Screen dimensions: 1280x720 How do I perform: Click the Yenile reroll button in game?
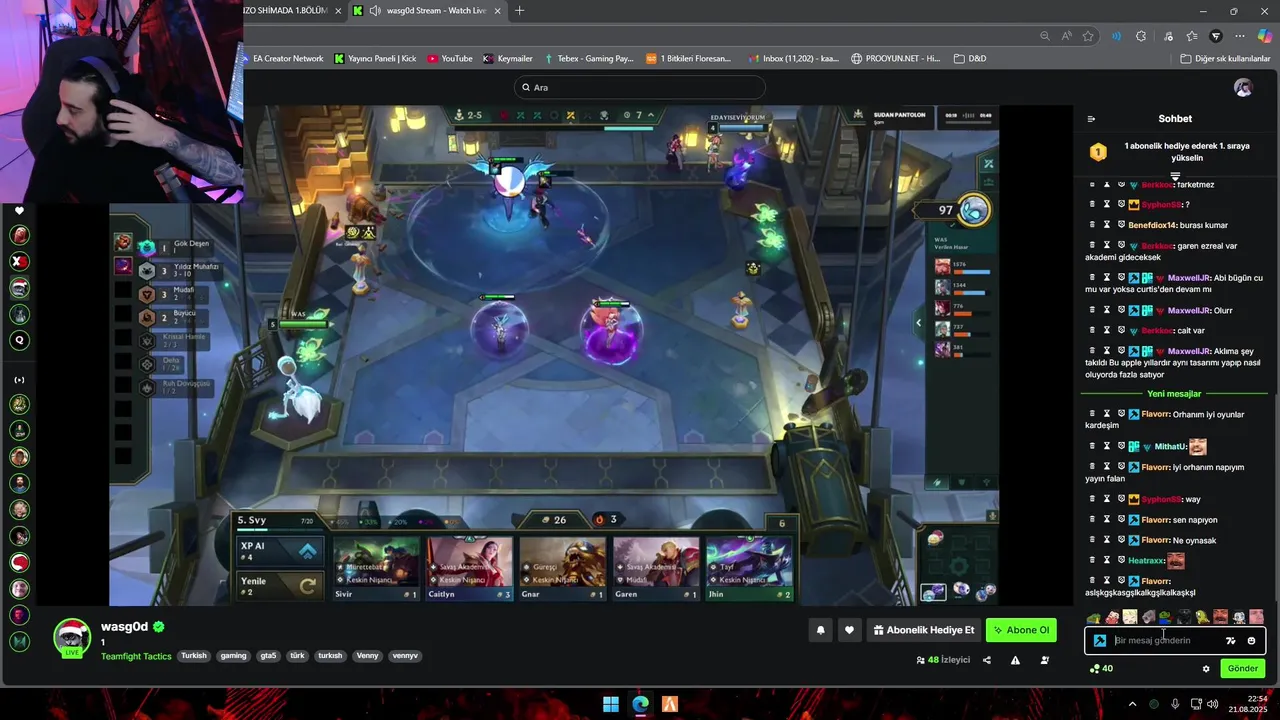coord(281,585)
